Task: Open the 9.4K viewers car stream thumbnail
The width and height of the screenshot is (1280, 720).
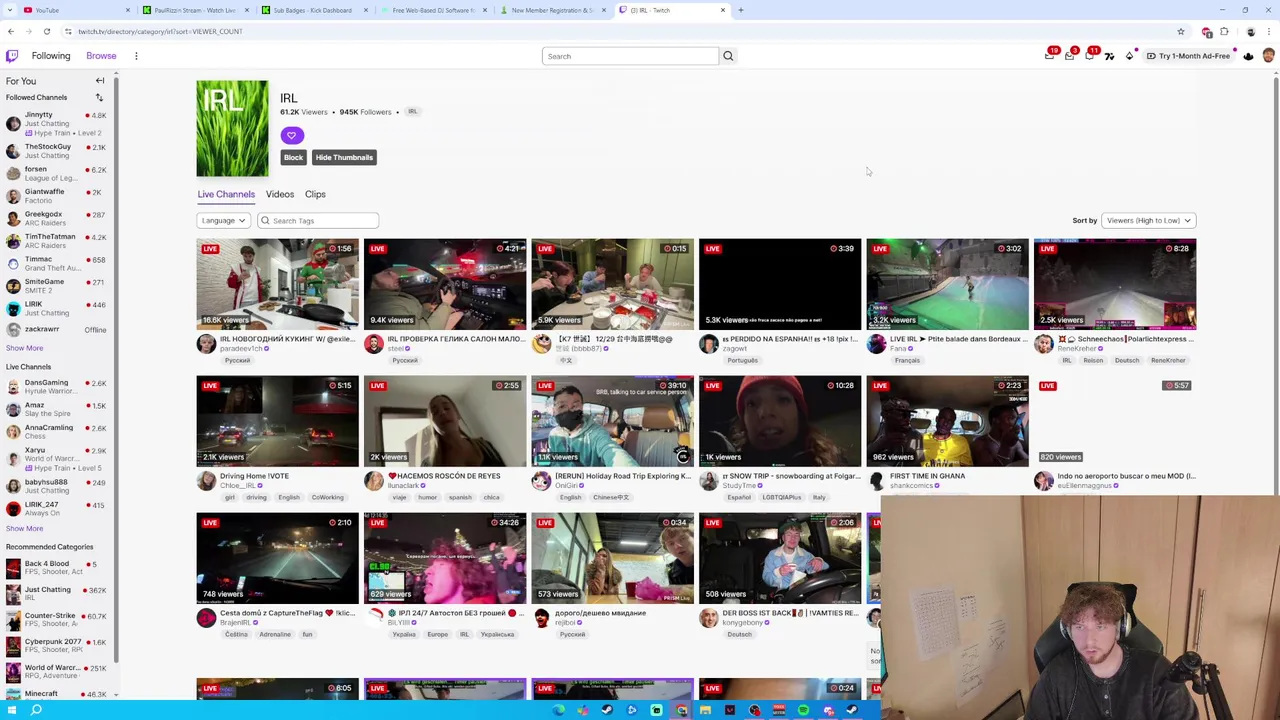Action: [445, 284]
